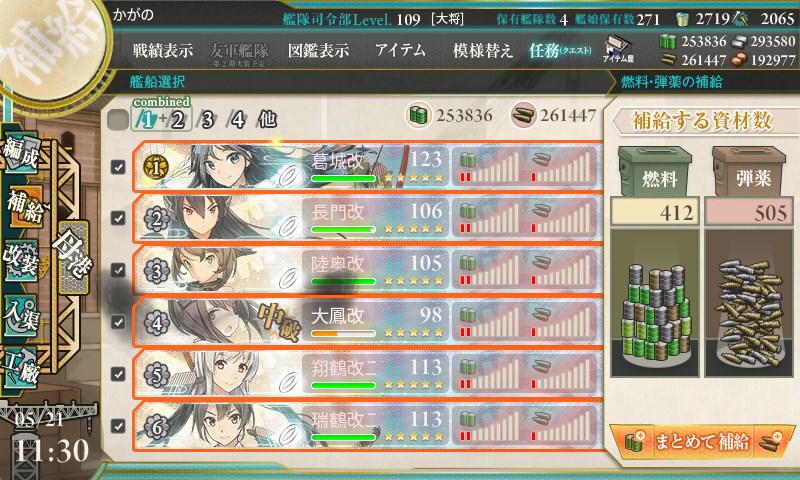Click the まとめて補給 resupply all button
Screen dimensions: 800x480
(x=702, y=441)
